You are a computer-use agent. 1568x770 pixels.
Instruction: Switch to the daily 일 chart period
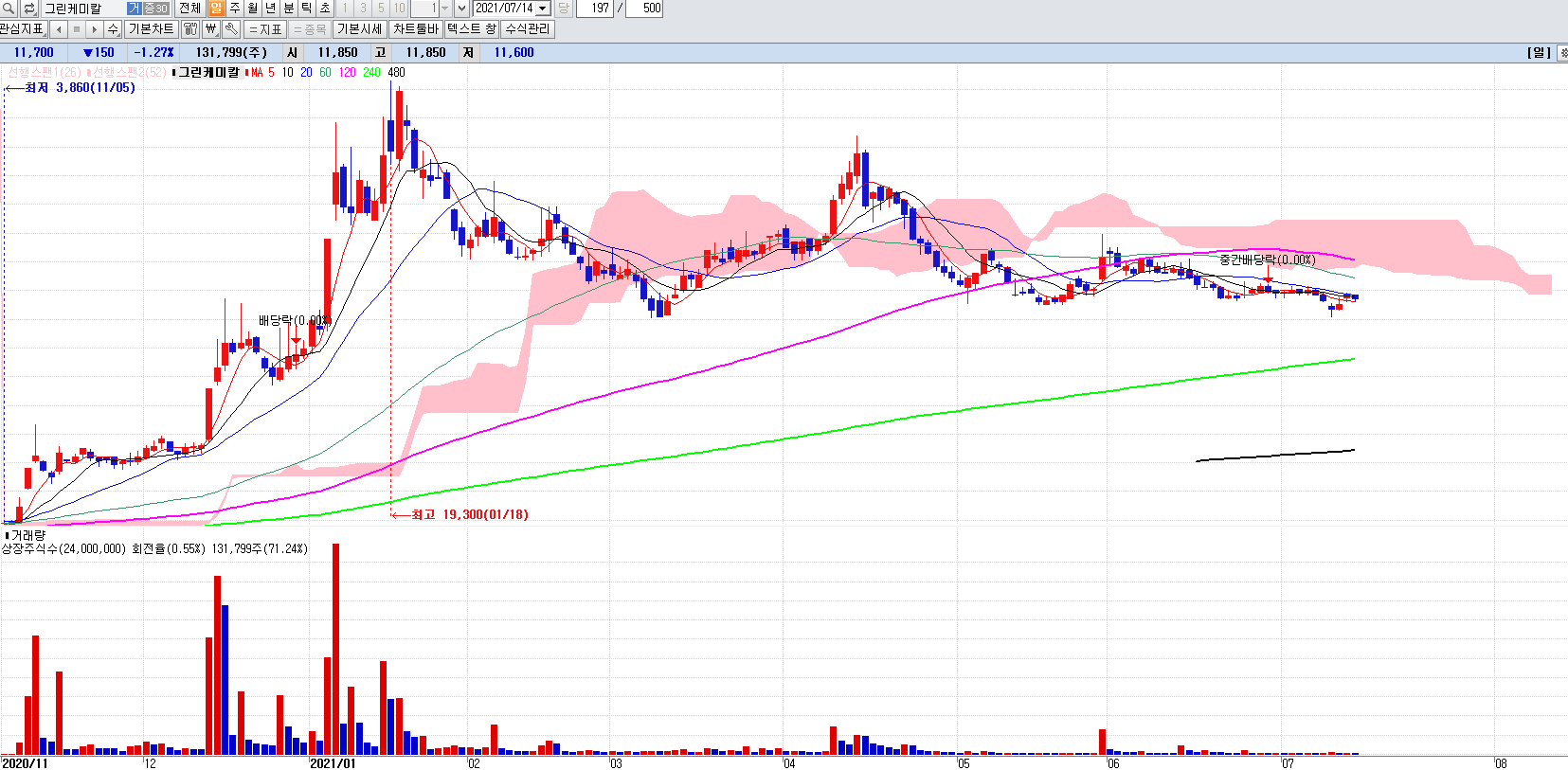point(216,9)
